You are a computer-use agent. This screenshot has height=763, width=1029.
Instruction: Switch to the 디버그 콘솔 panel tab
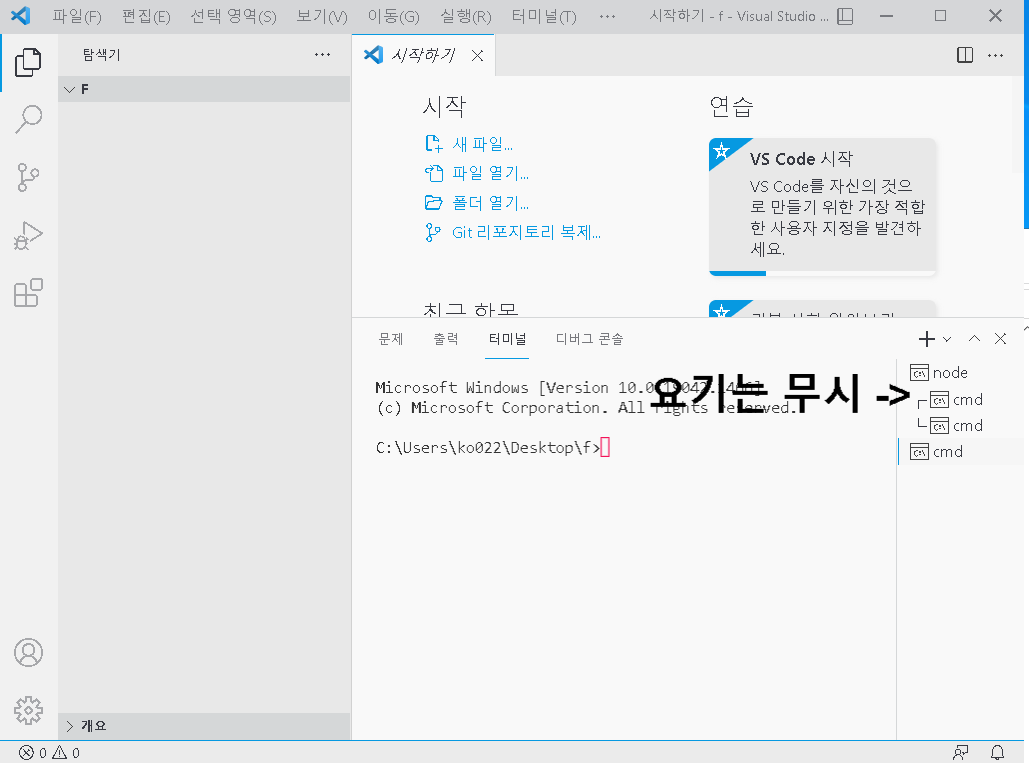tap(589, 339)
